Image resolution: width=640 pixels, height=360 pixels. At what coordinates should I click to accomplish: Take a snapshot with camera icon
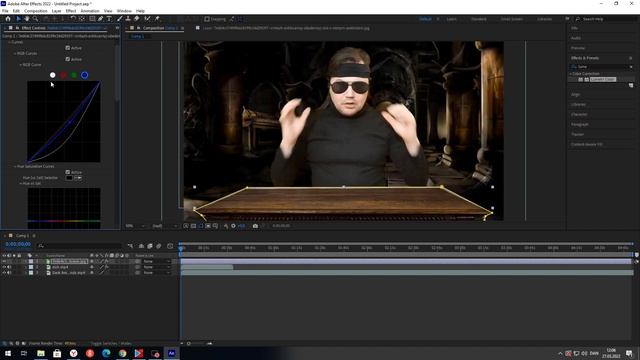pos(255,226)
